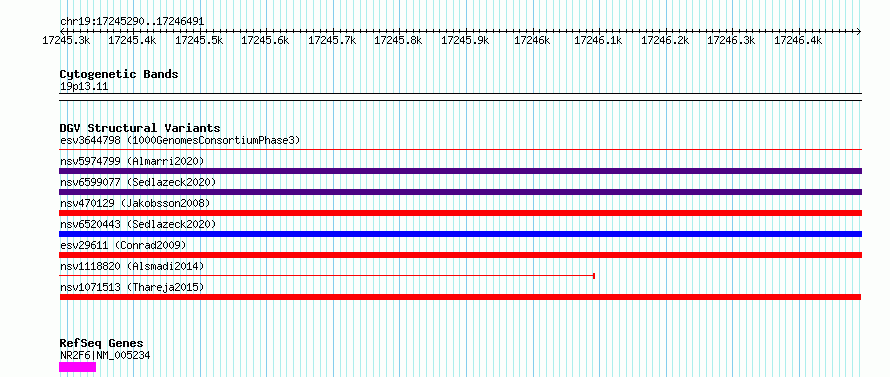Select the red nsv1071513 variant bar

tap(460, 297)
